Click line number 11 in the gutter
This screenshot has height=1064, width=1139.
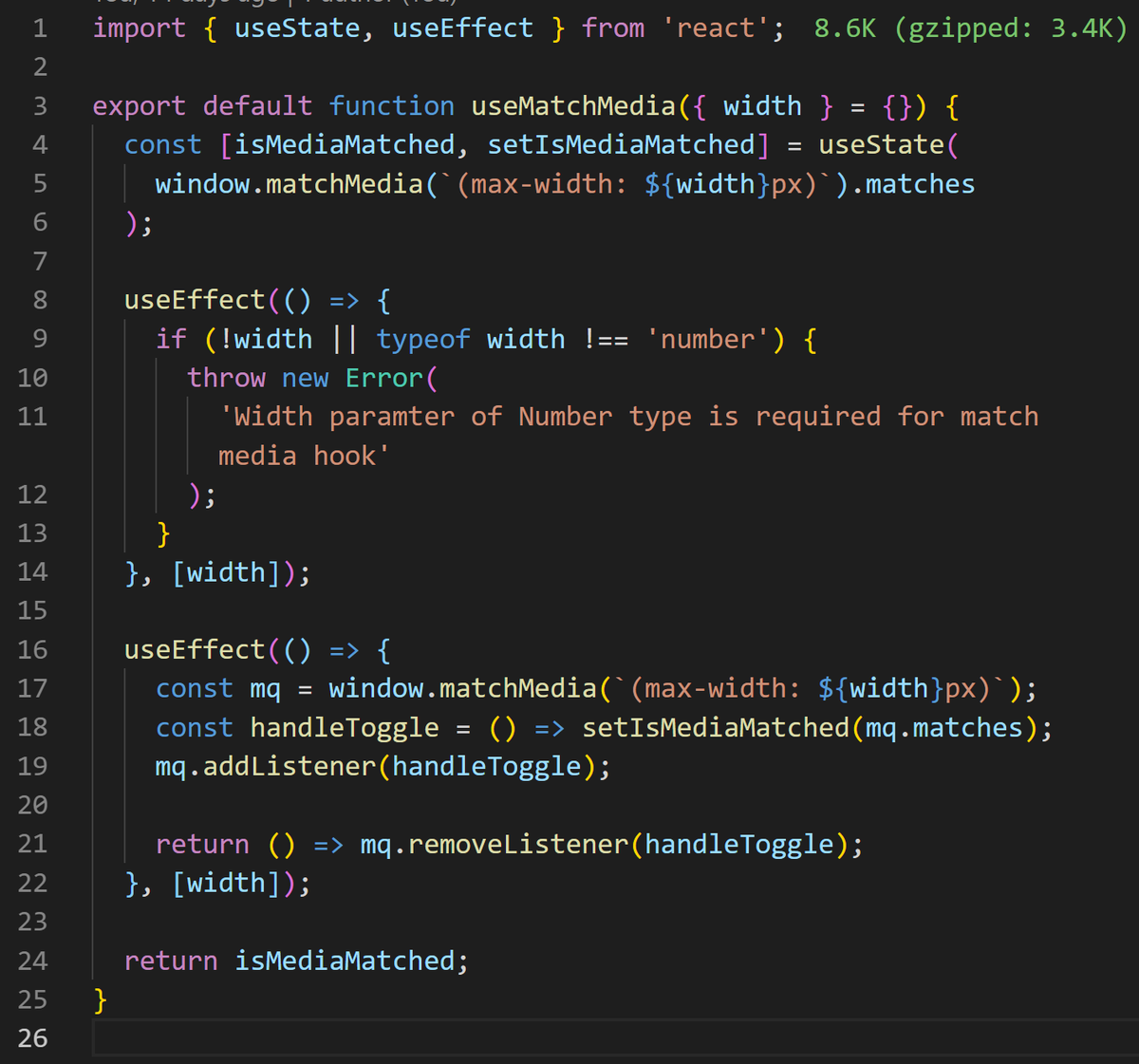(32, 418)
